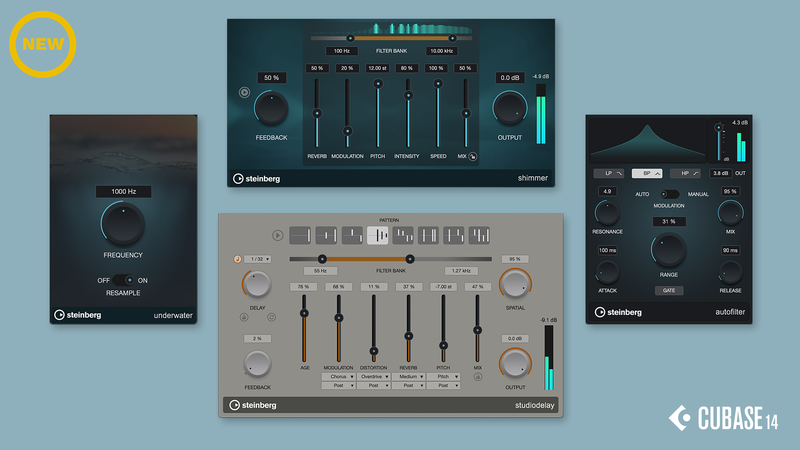800x450 pixels.
Task: Toggle the autofilter Auto/Manual modulation switch
Action: 669,194
